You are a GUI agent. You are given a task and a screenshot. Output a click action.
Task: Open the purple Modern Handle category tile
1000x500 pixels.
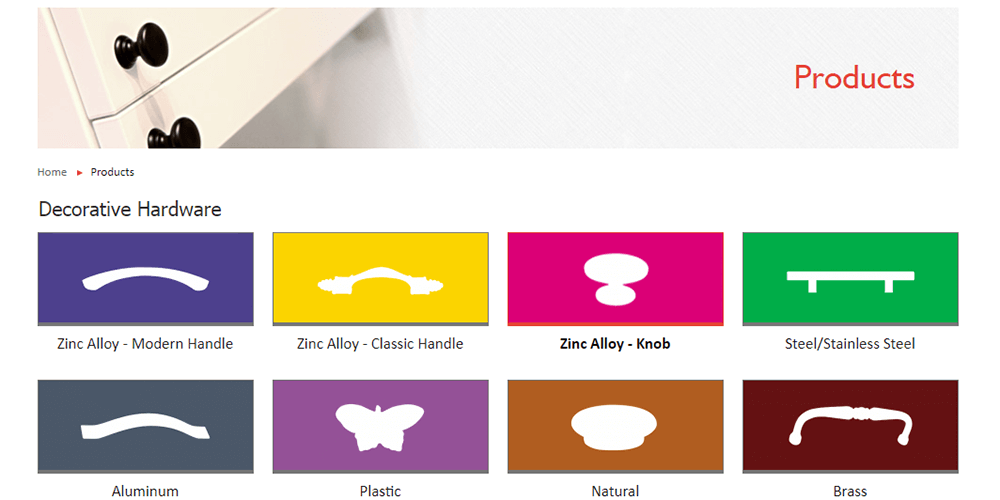point(145,279)
